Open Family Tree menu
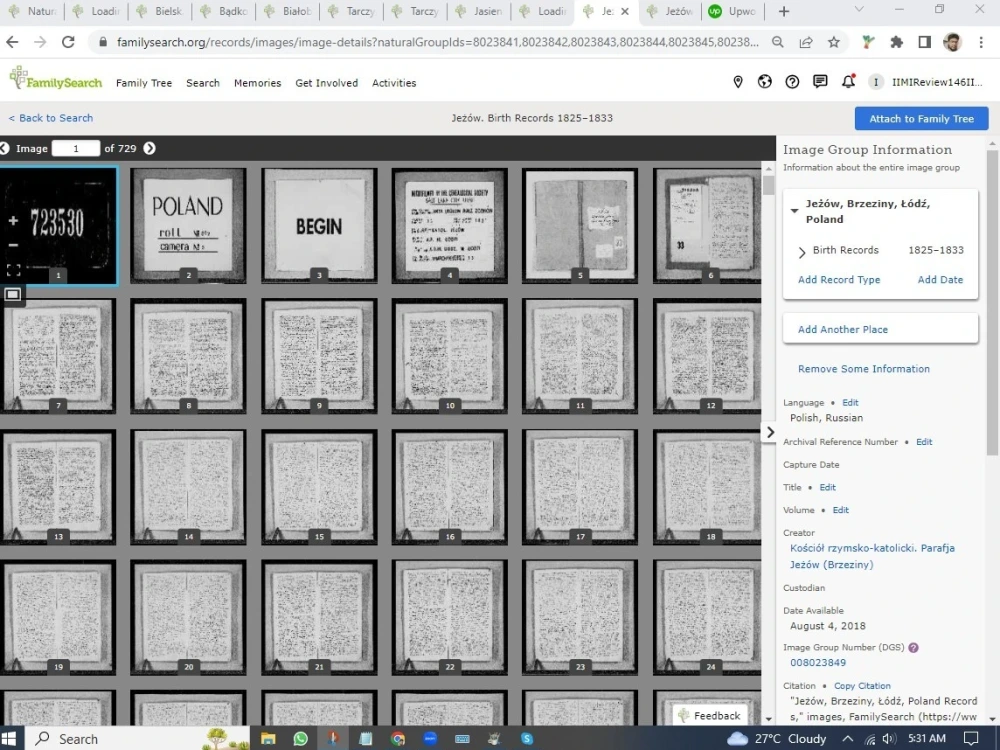This screenshot has height=750, width=1000. coord(143,83)
